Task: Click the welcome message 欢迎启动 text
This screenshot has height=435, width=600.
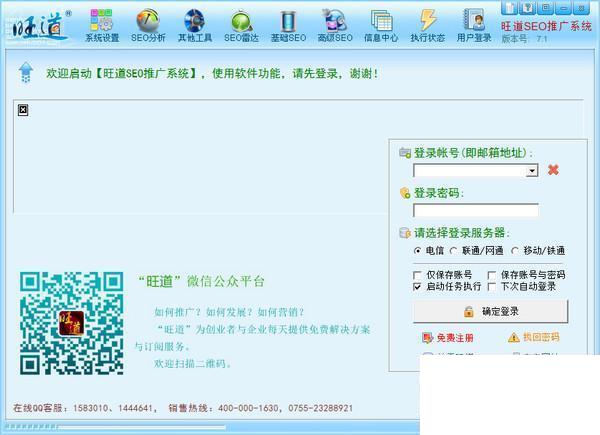Action: [x=213, y=73]
